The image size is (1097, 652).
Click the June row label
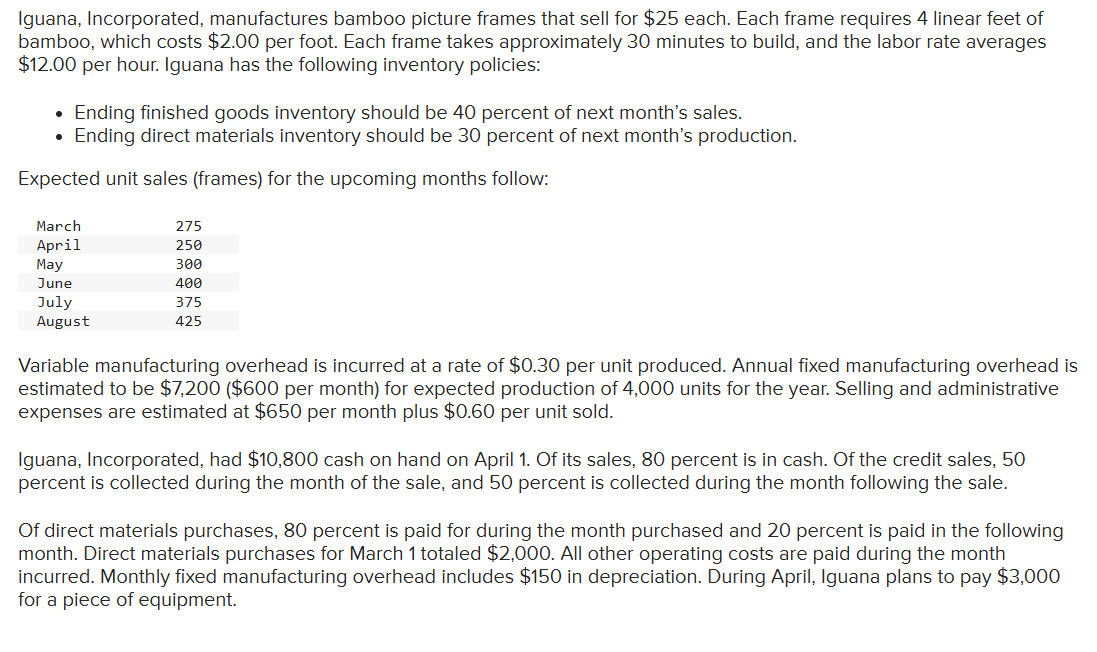click(55, 283)
